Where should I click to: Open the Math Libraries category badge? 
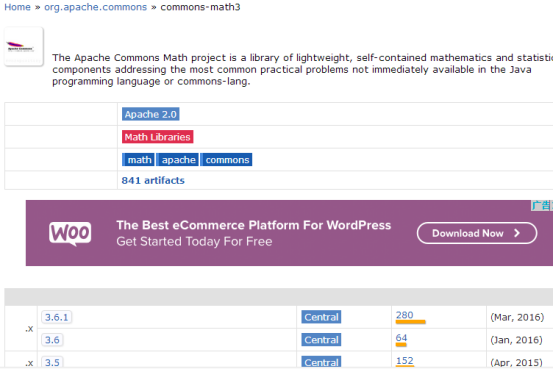158,137
